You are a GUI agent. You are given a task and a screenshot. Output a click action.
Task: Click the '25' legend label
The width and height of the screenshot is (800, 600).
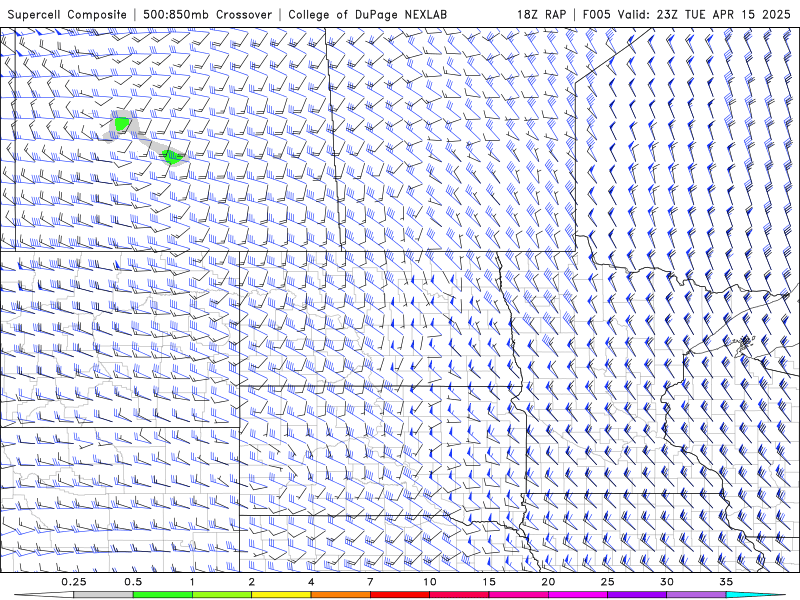click(607, 582)
